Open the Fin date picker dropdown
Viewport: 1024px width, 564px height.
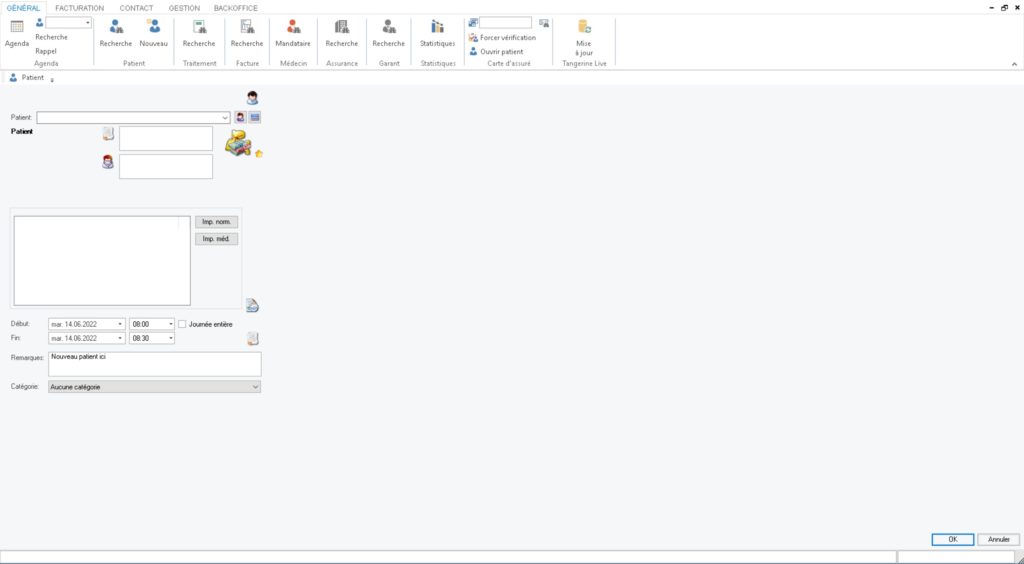[120, 339]
